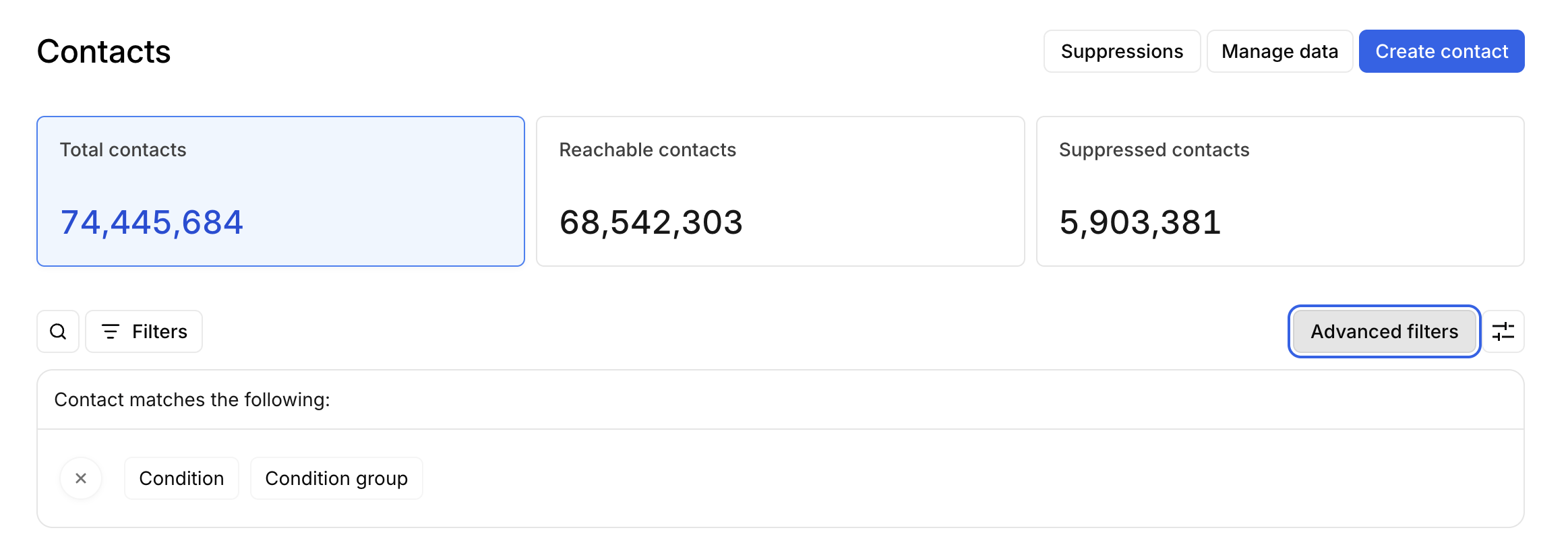Image resolution: width=1568 pixels, height=551 pixels.
Task: Open display options sliders icon
Action: point(1503,331)
